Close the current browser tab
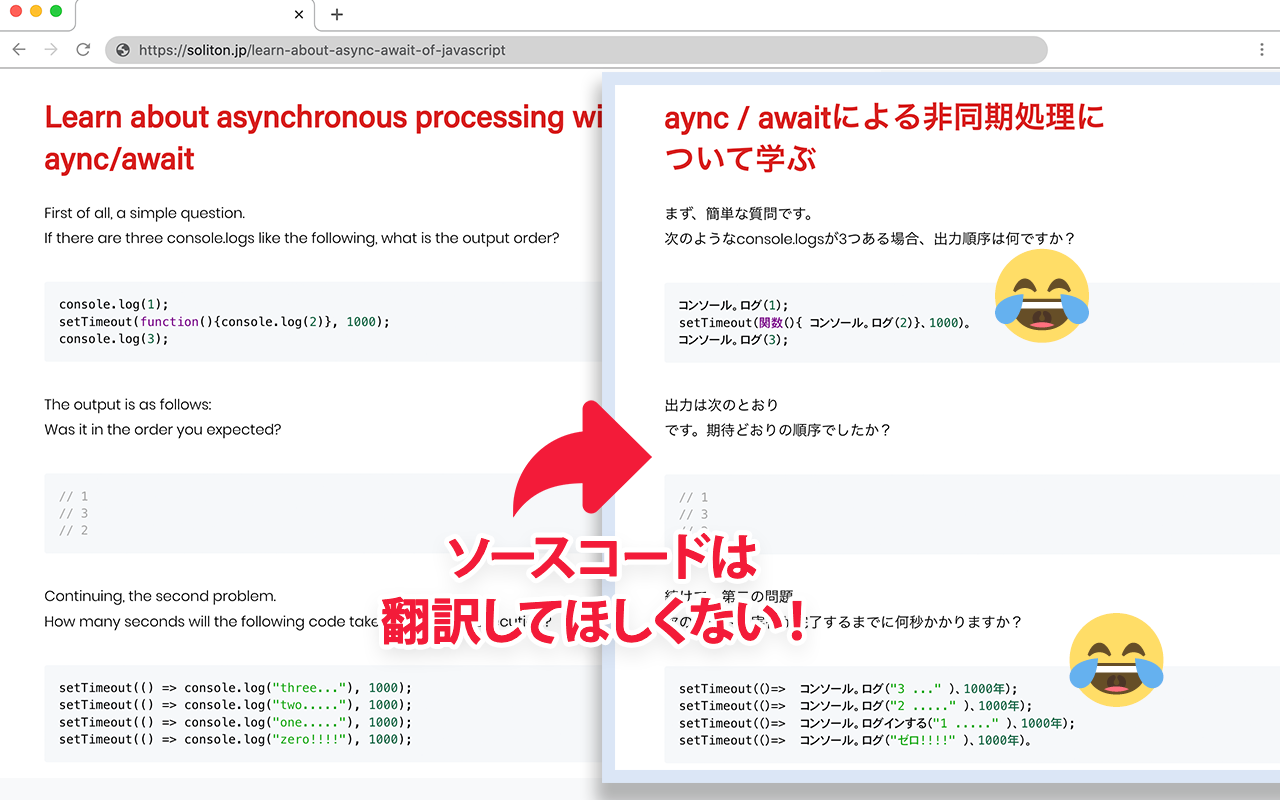1280x800 pixels. (299, 15)
